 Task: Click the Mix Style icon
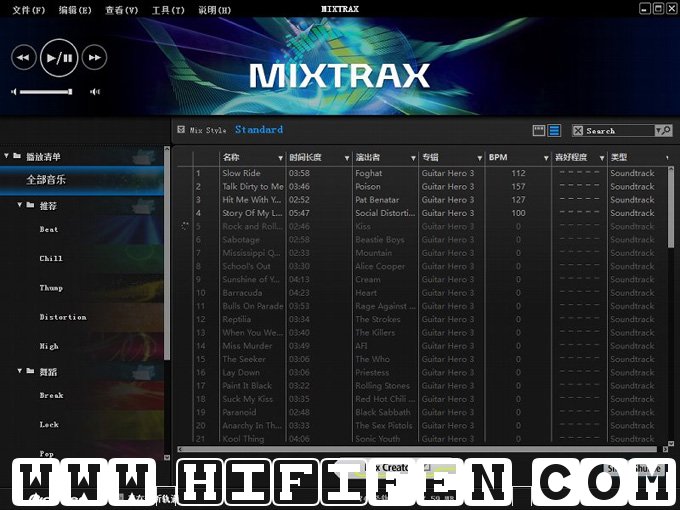[x=181, y=129]
